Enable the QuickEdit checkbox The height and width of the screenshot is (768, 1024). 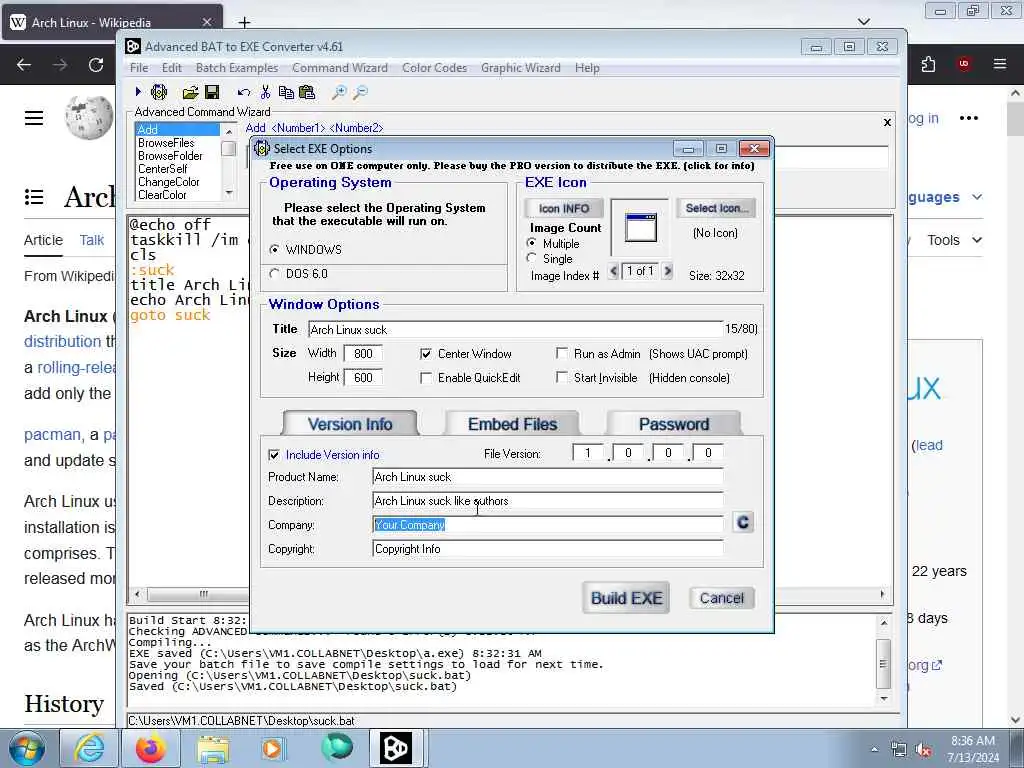click(426, 377)
